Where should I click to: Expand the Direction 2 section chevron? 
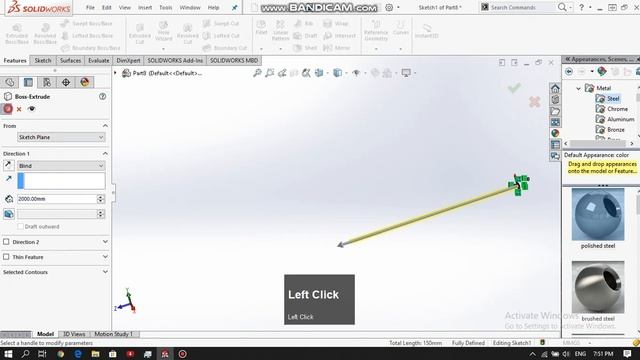coord(105,242)
